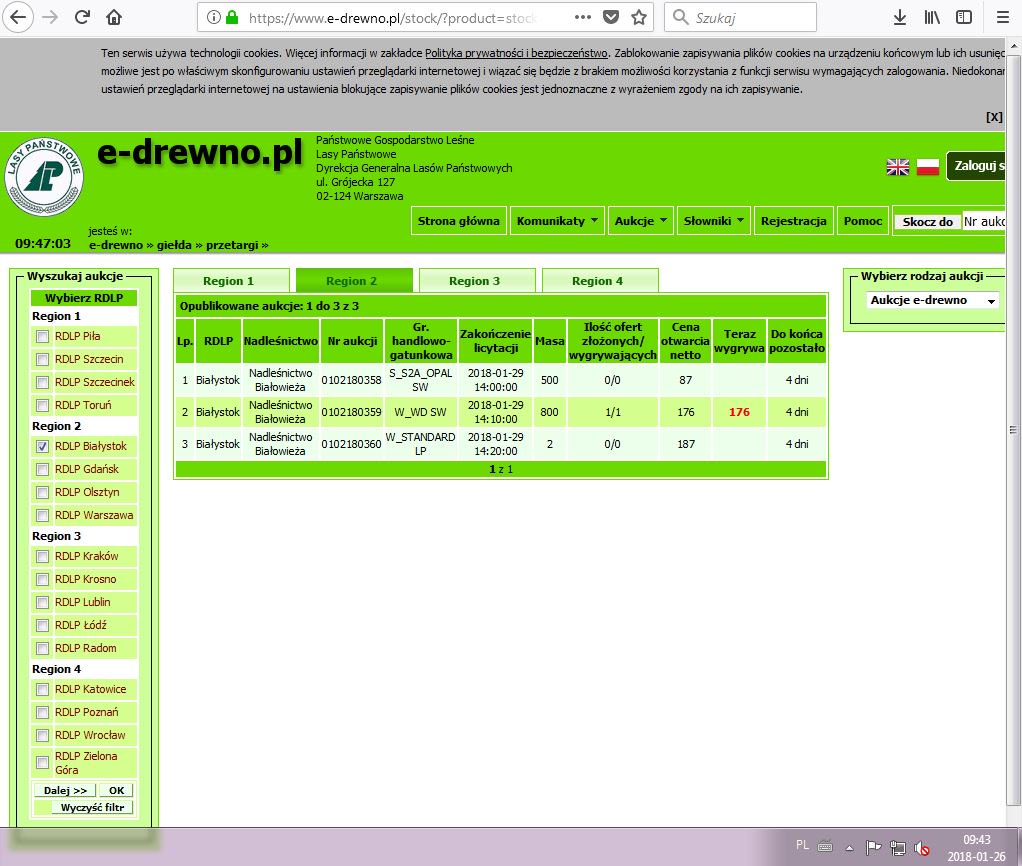Check the RDLP Kraków checkbox
The height and width of the screenshot is (866, 1022).
42,556
